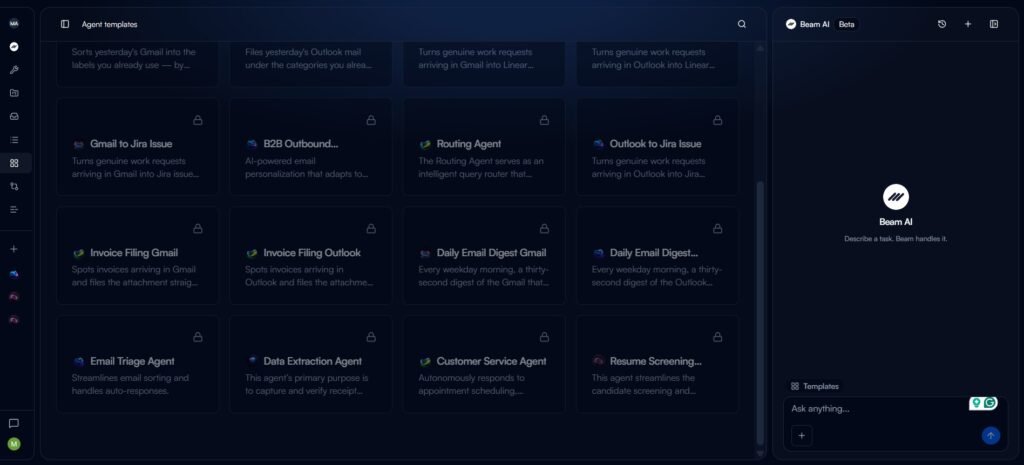
Task: Click lock icon on Gmail to Jira Issue
Action: [197, 120]
